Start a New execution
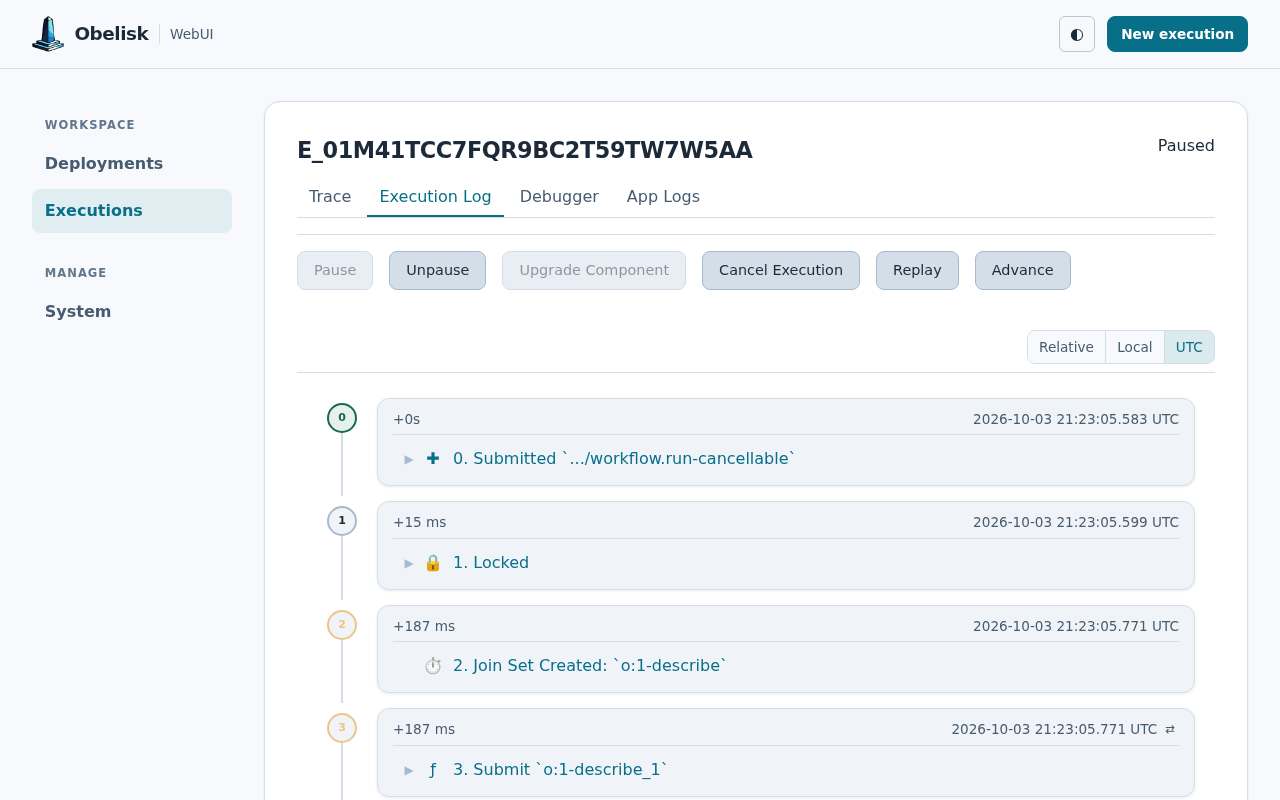The image size is (1280, 800). 1177,34
